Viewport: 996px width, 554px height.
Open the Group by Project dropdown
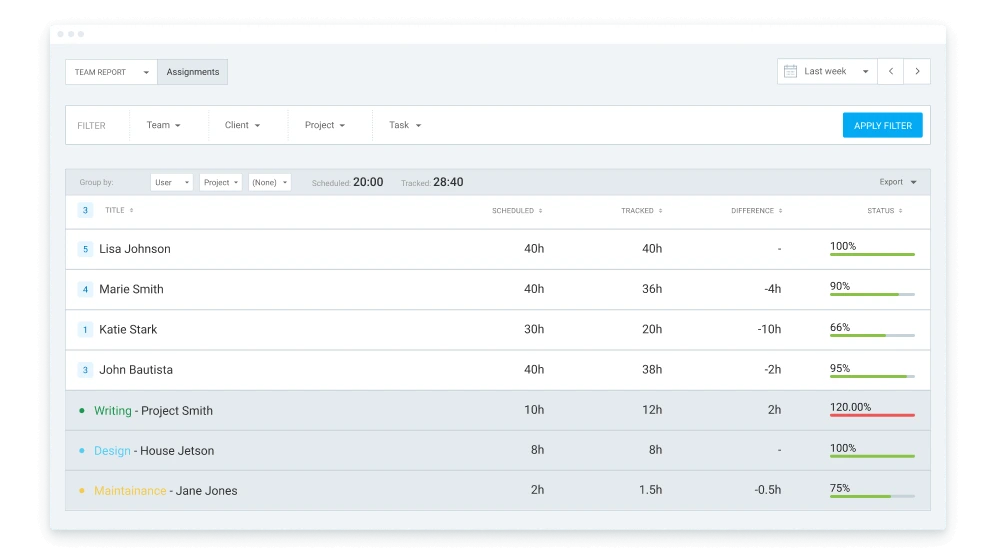point(220,182)
